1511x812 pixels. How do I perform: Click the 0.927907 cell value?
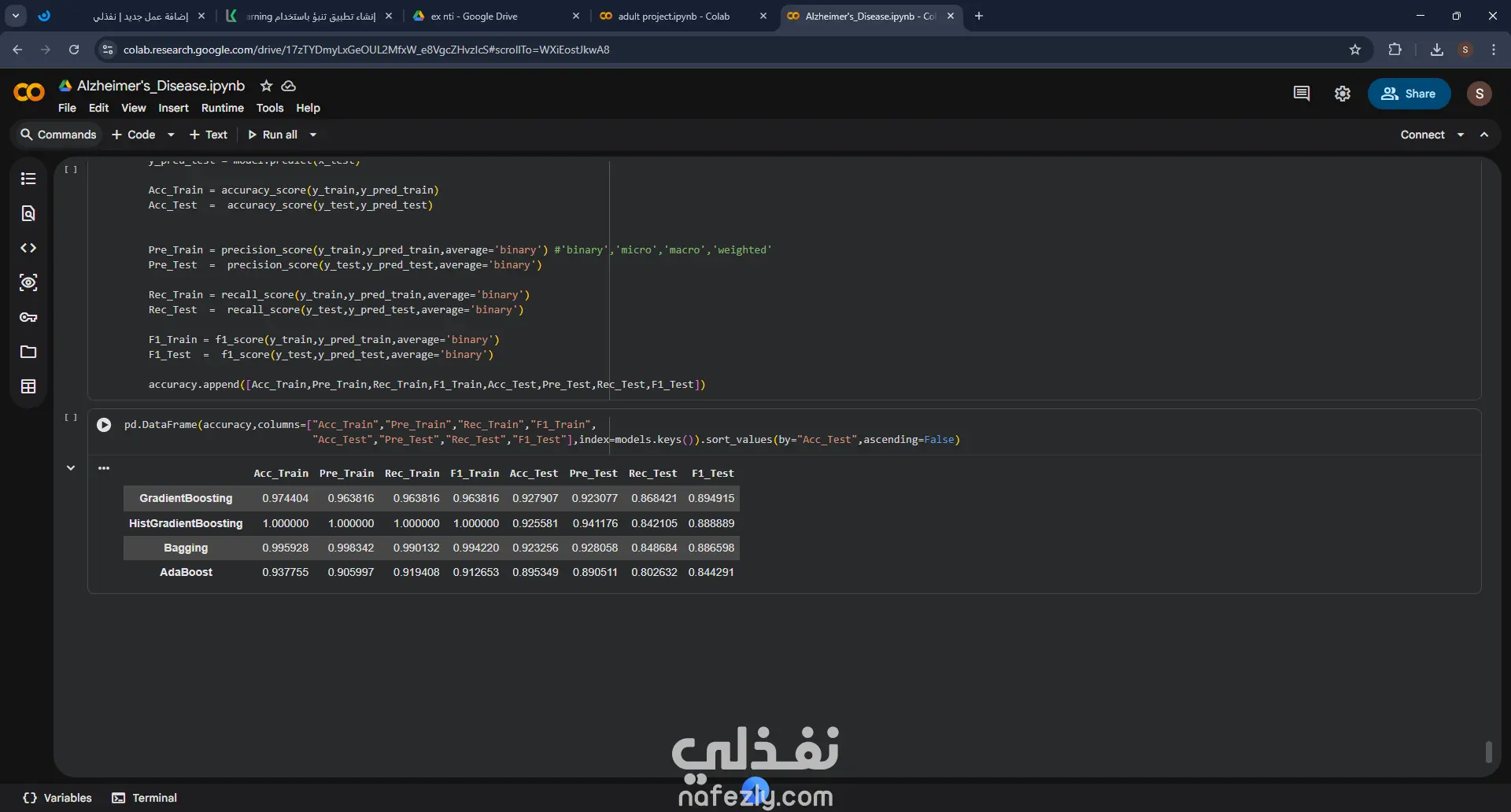coord(535,498)
